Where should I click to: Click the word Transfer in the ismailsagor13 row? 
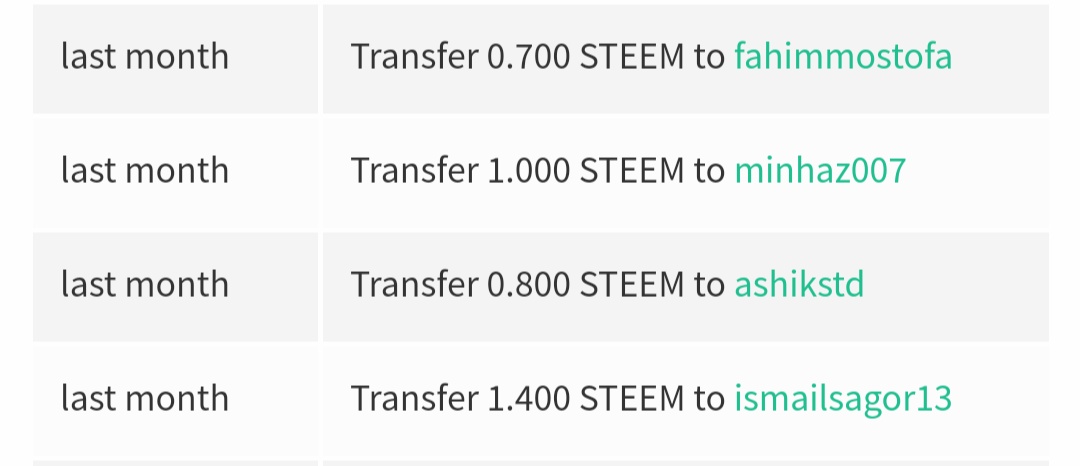415,399
